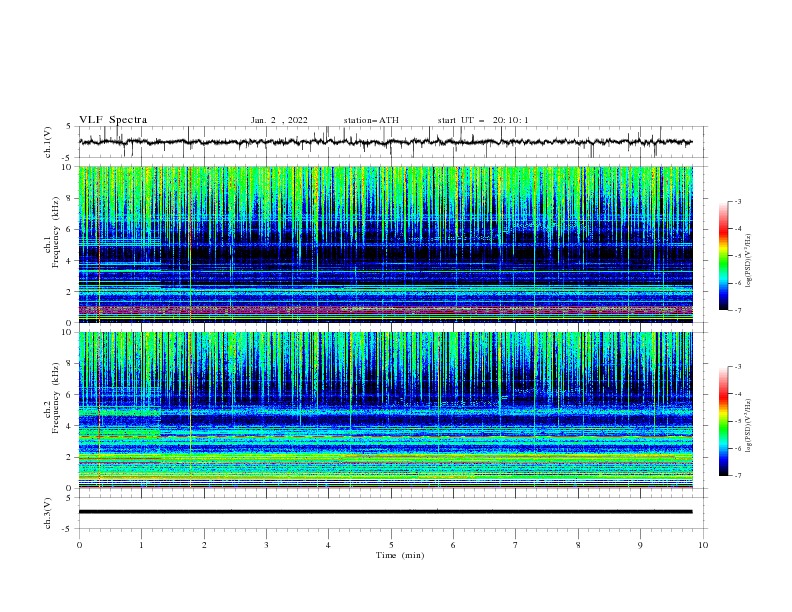
Task: Click the '2' kHz tick on ch.2 spectrogram
Action: pos(70,457)
